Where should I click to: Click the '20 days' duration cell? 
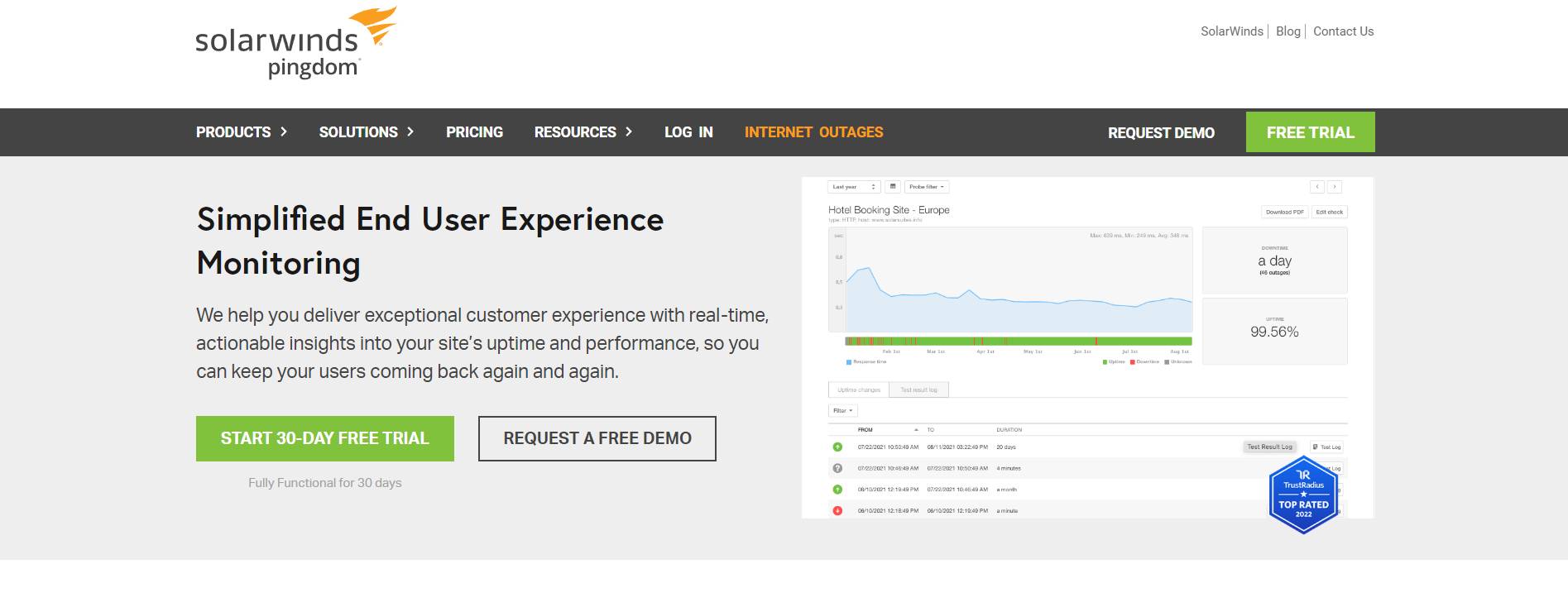1006,447
